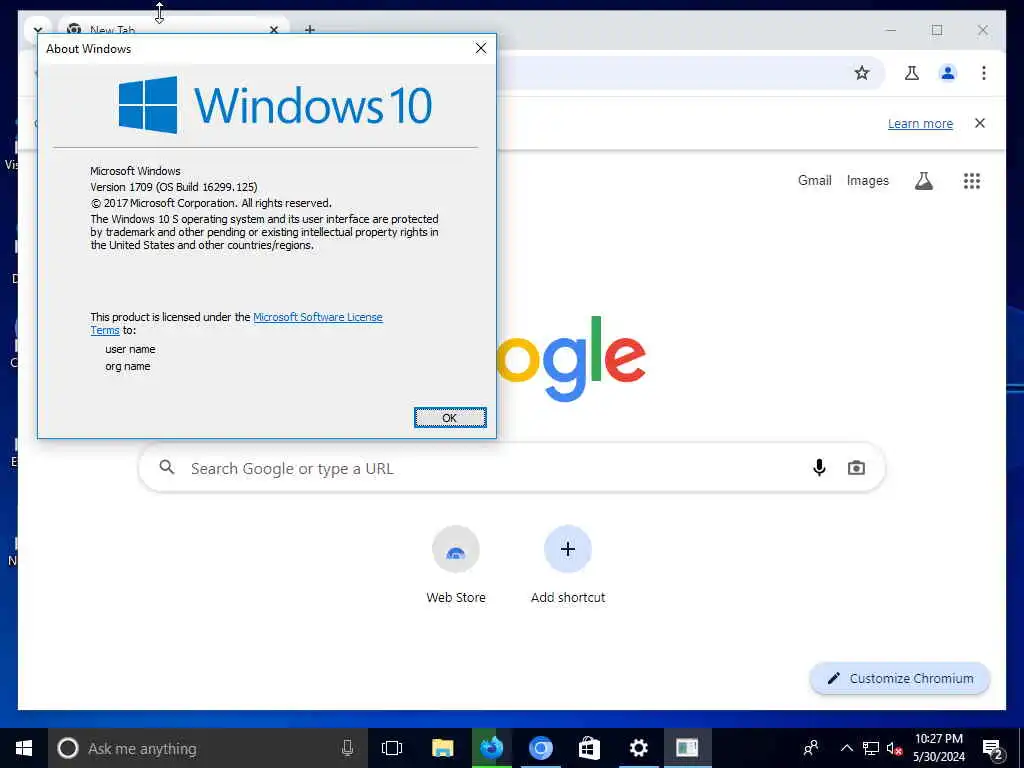The width and height of the screenshot is (1024, 768).
Task: Open Settings gear in taskbar
Action: (x=638, y=748)
